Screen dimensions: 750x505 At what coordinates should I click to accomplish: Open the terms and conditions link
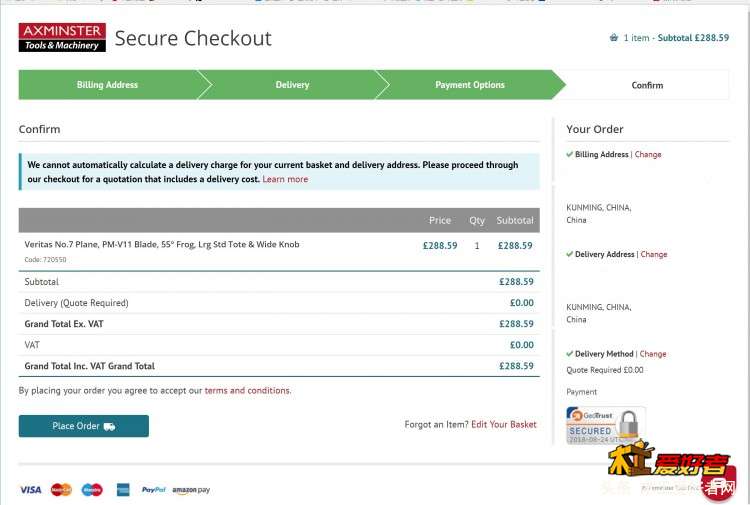[x=247, y=390]
